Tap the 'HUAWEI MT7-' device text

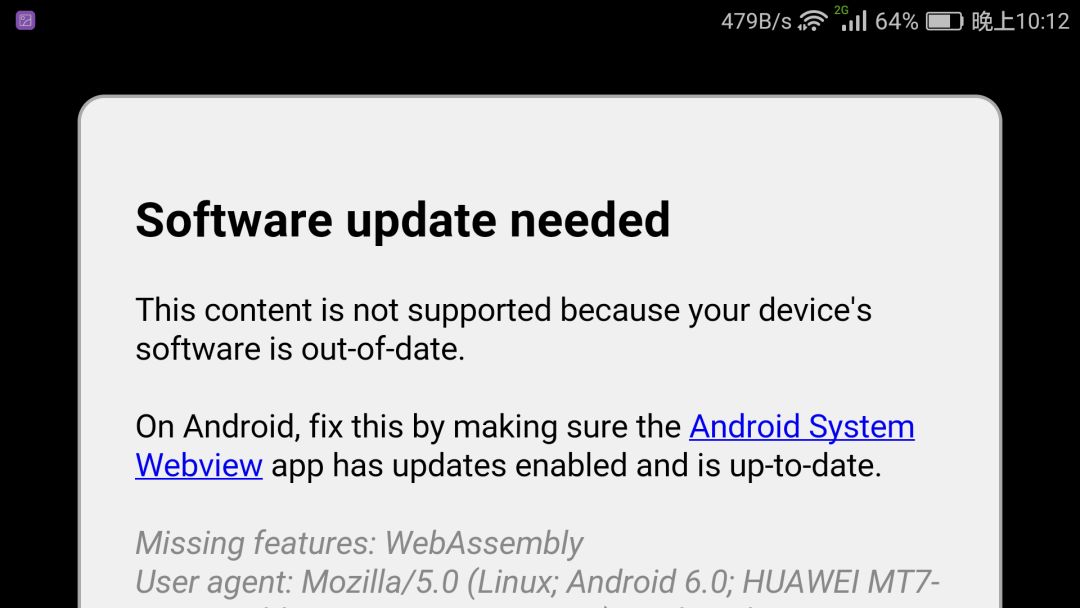click(x=841, y=582)
